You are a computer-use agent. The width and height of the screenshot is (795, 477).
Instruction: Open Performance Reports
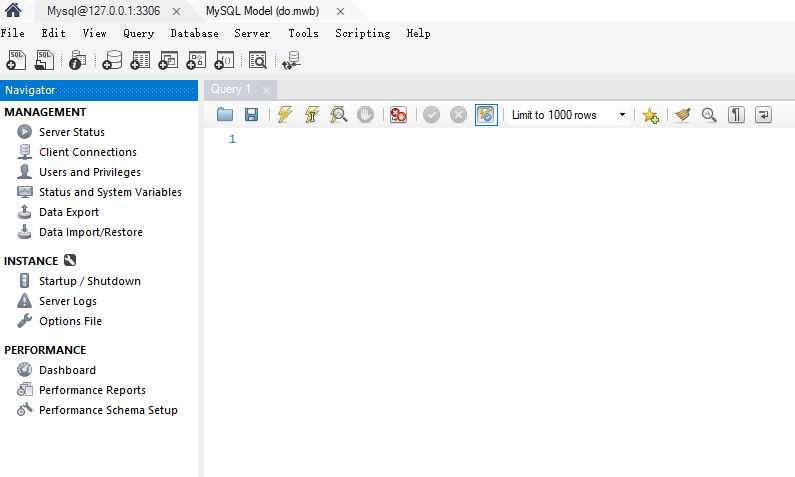point(92,390)
